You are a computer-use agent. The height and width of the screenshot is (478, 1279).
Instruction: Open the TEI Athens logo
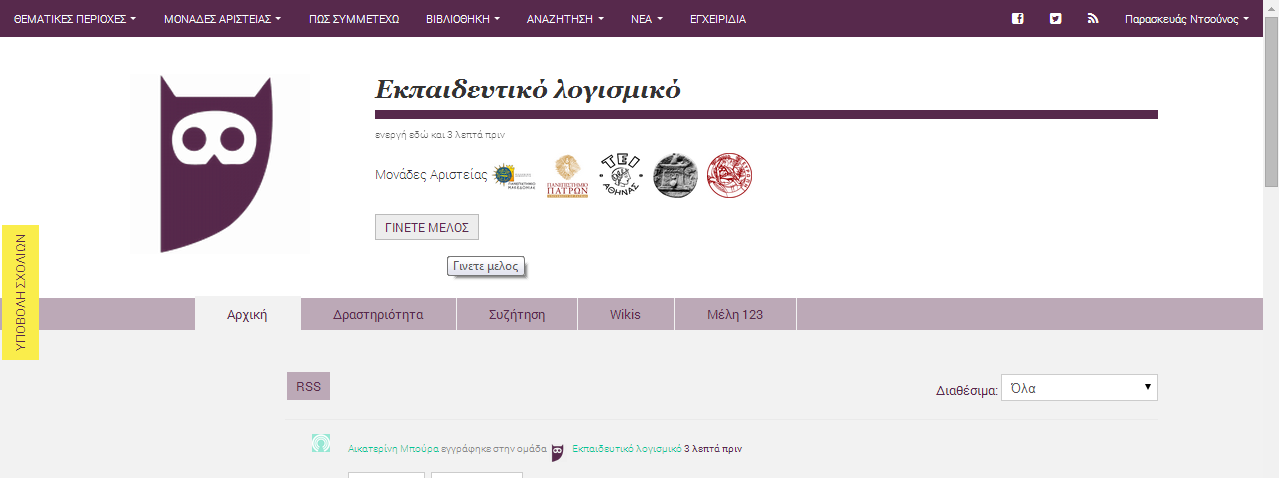620,175
